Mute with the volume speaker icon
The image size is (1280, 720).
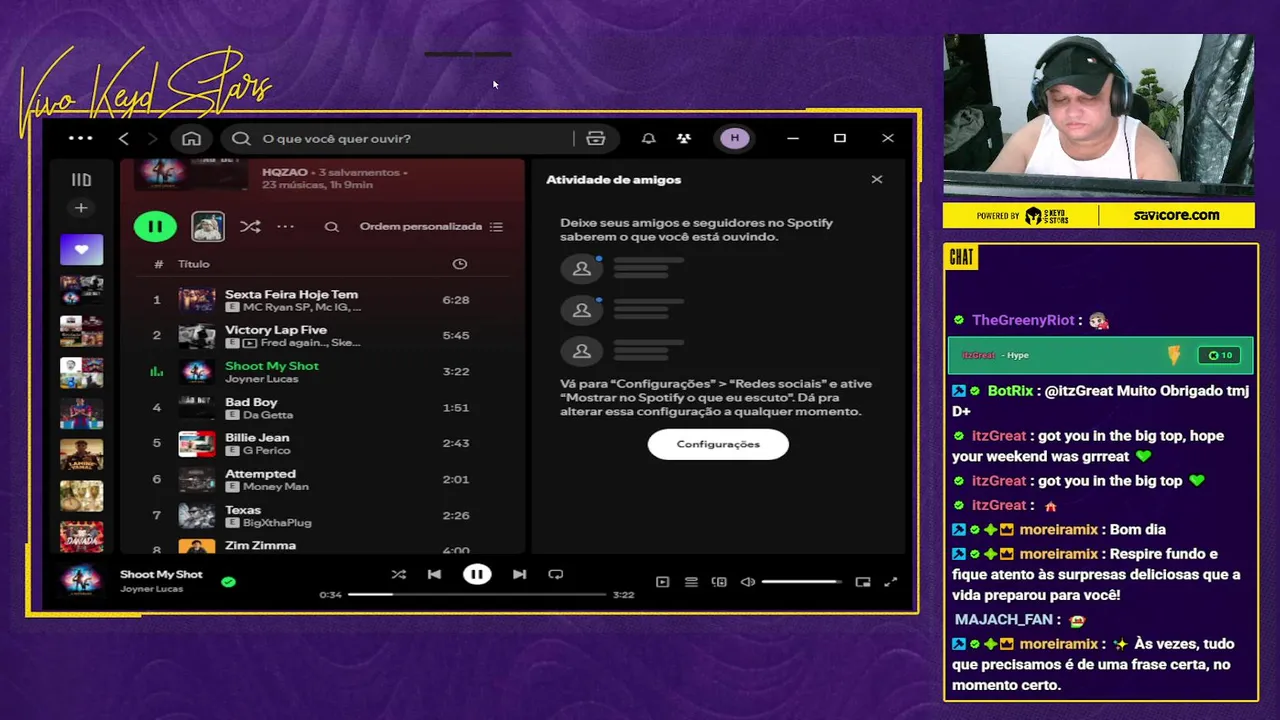[x=747, y=582]
